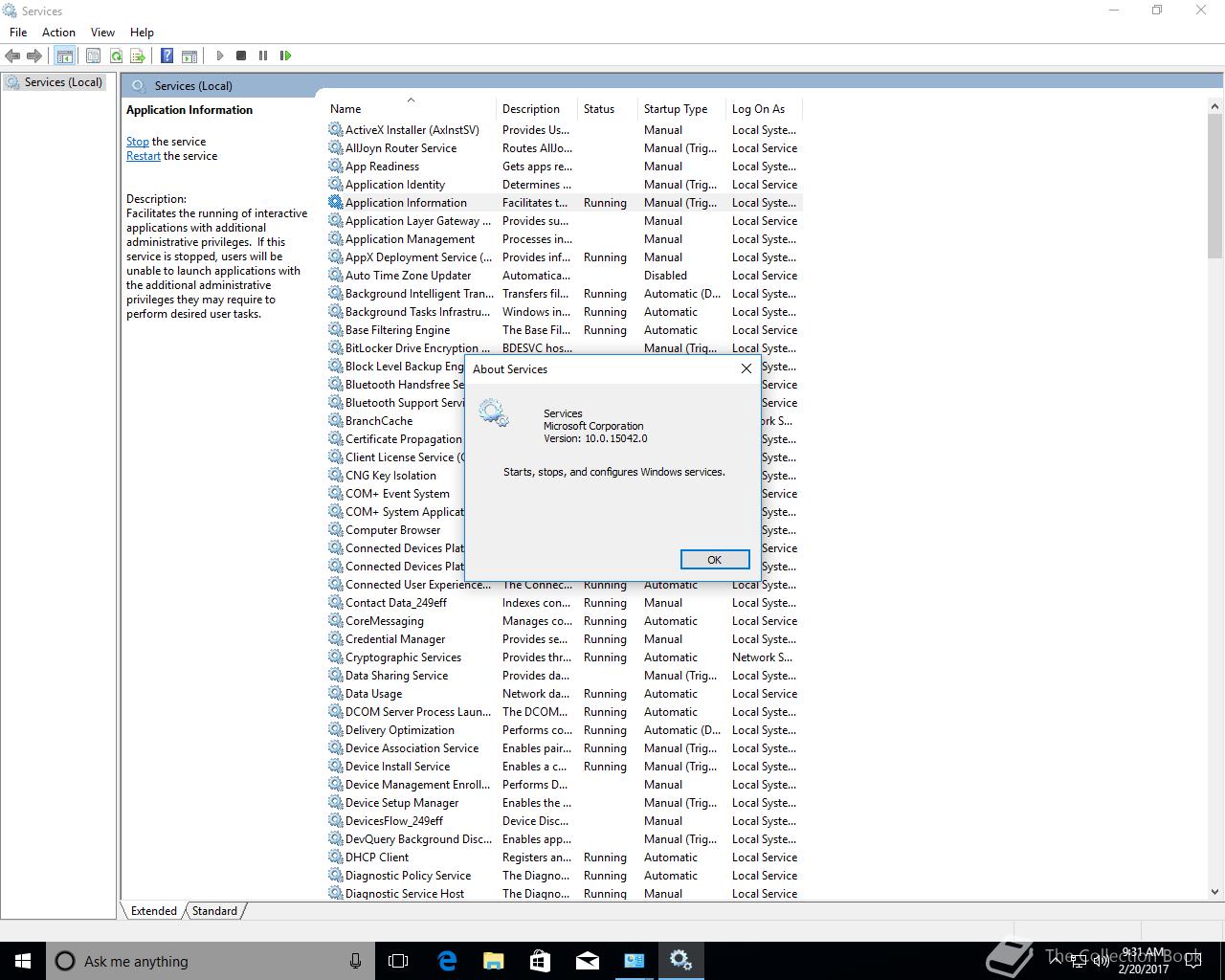Select the Cryptographic Services row
This screenshot has width=1225, height=980.
pyautogui.click(x=564, y=657)
